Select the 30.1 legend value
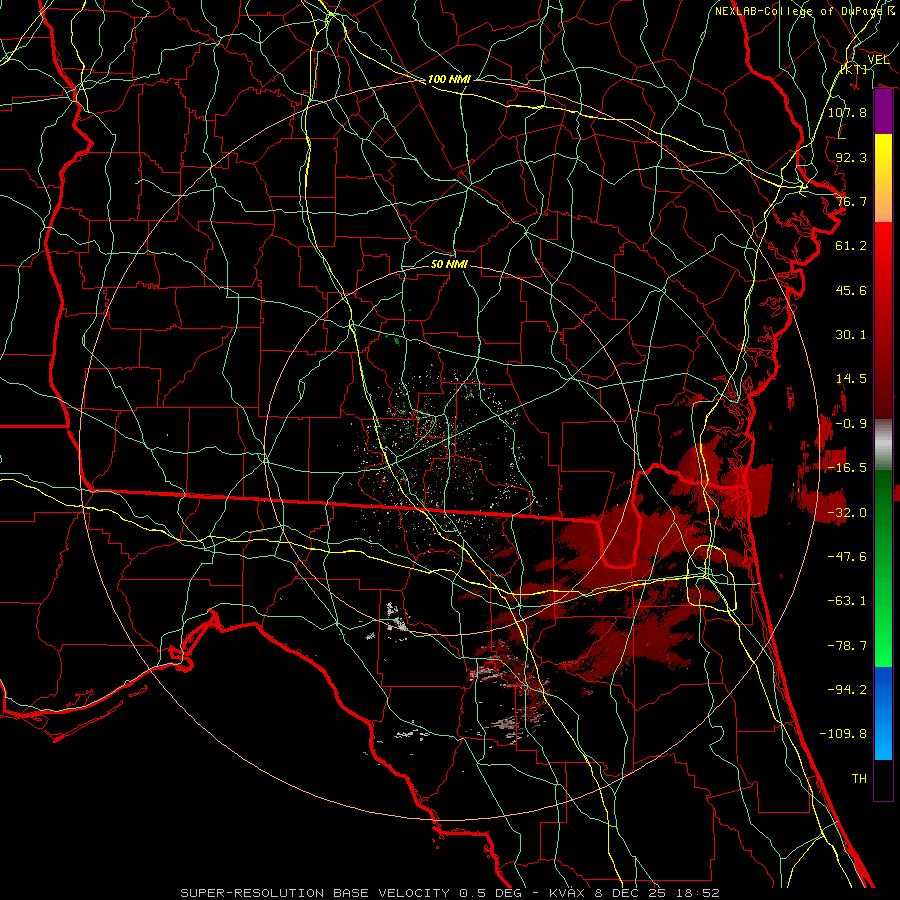900x900 pixels. 851,335
